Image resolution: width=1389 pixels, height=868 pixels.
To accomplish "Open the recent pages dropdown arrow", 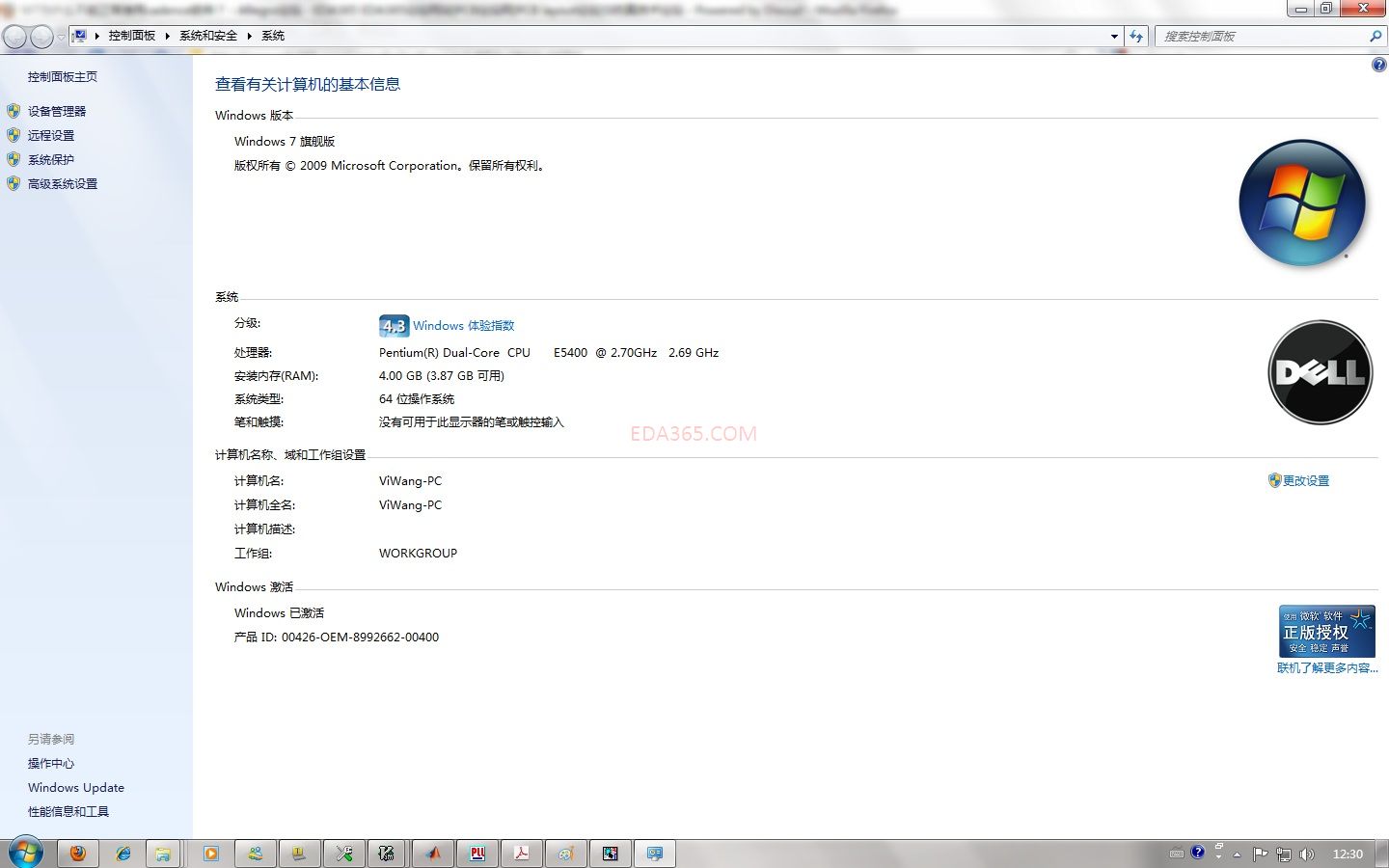I will pyautogui.click(x=61, y=37).
